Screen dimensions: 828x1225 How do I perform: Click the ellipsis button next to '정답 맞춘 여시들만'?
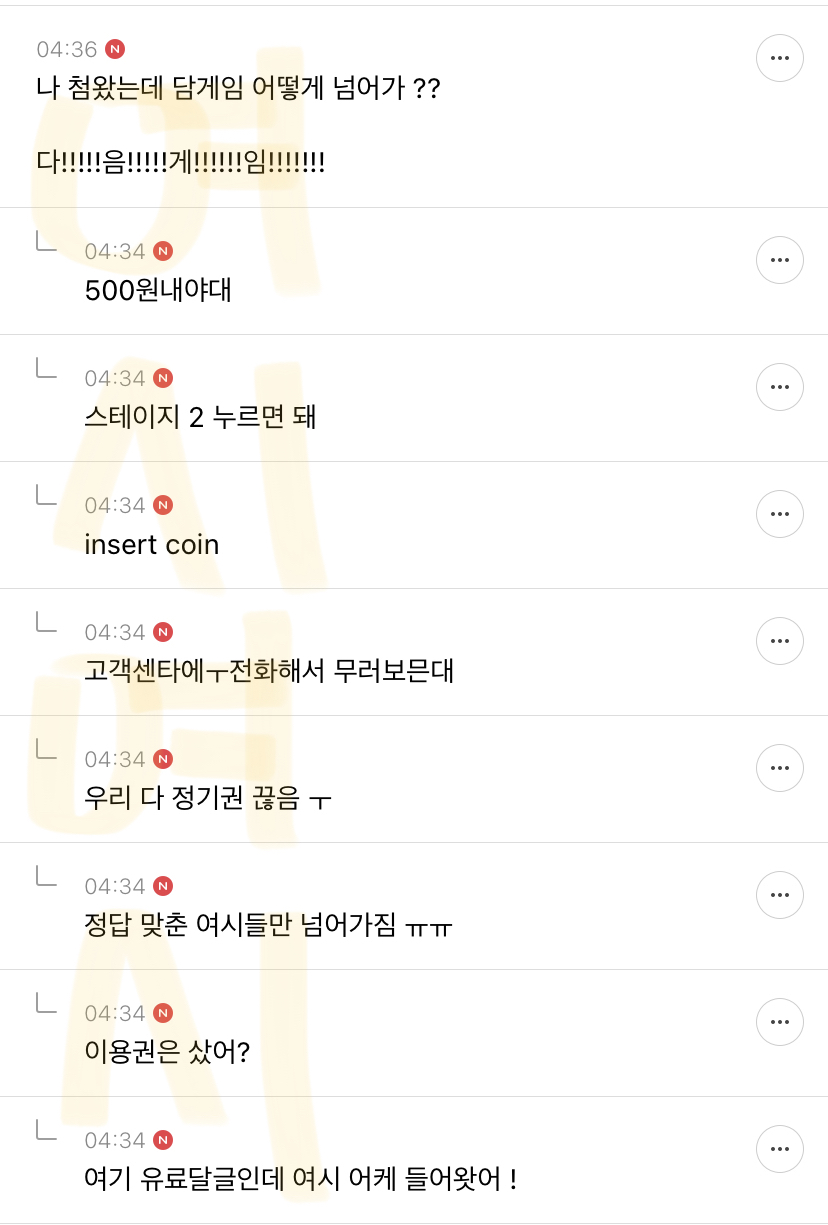pos(779,895)
